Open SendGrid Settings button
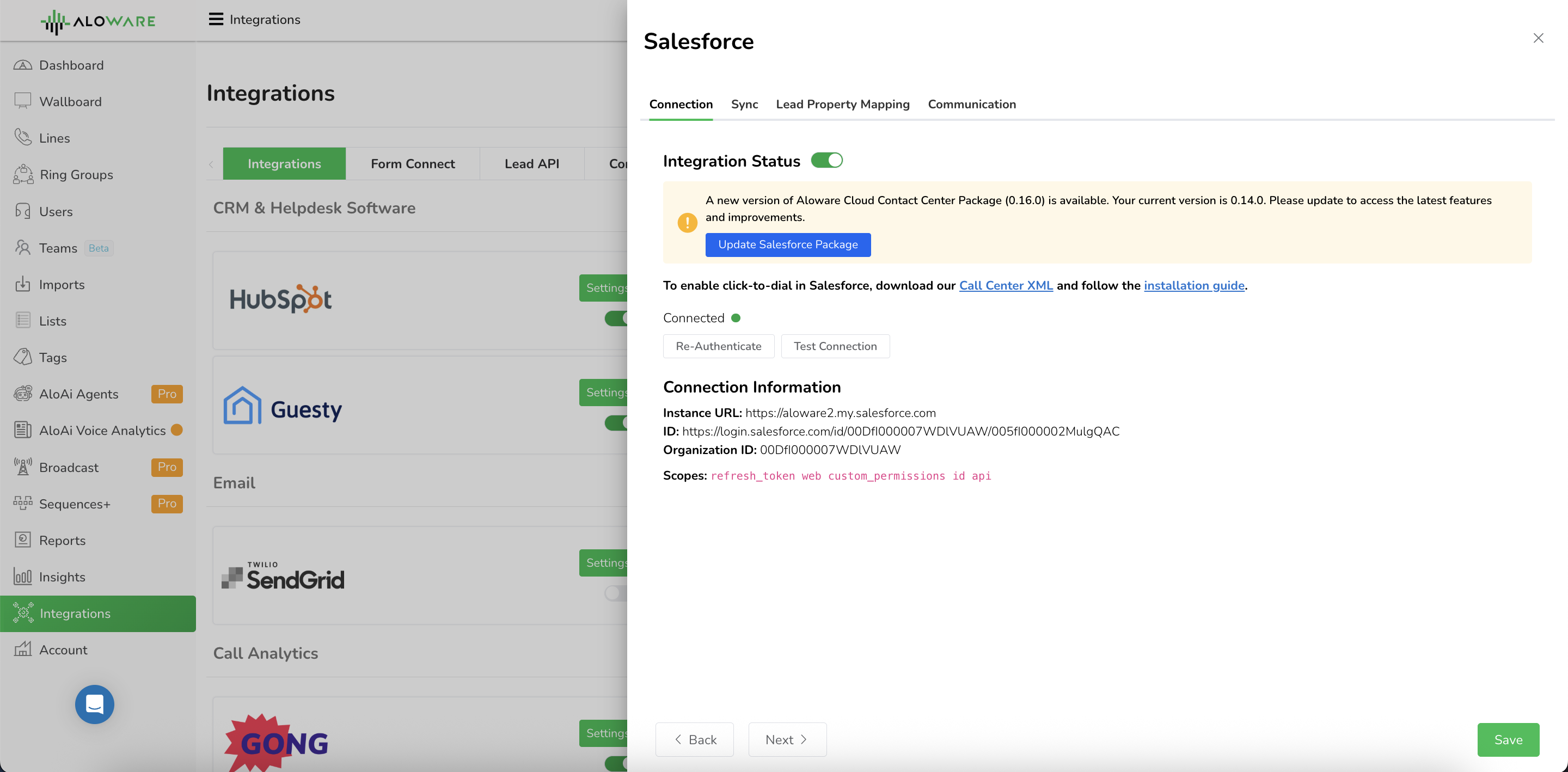Screen dimensions: 1568x772 [604, 562]
